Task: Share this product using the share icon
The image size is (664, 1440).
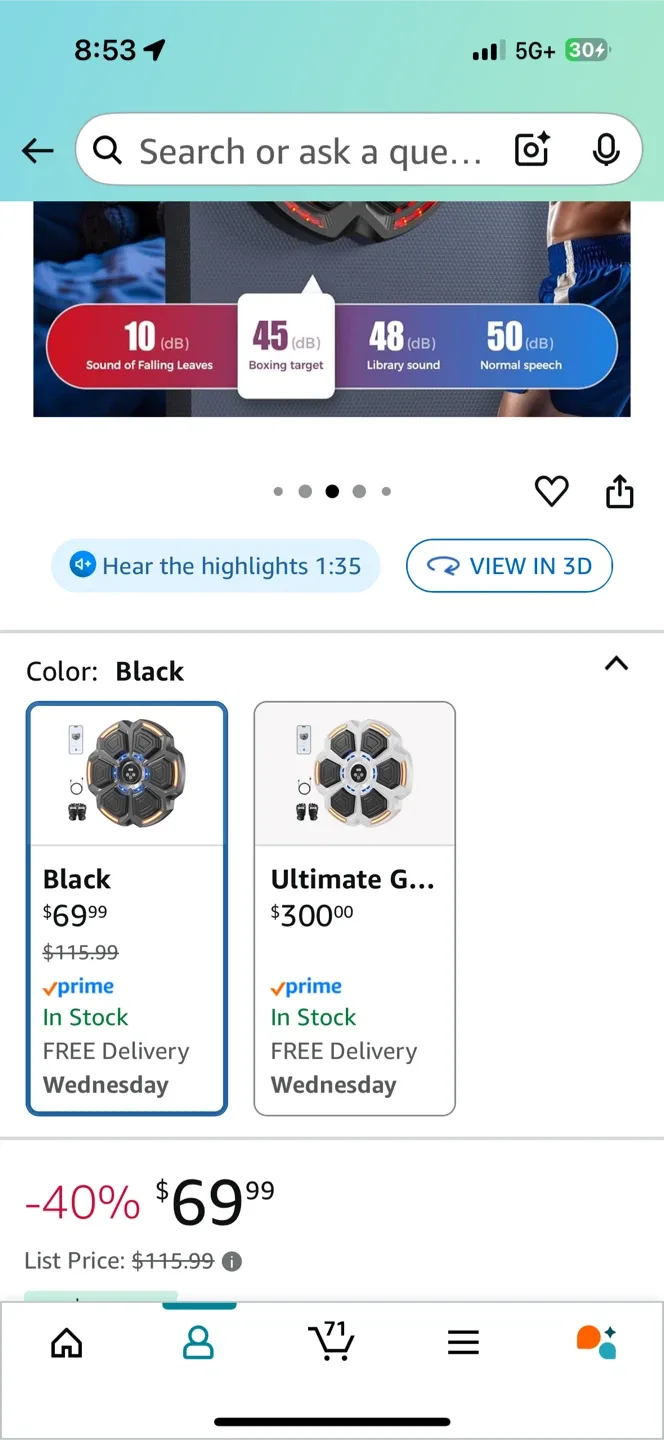Action: pos(619,491)
